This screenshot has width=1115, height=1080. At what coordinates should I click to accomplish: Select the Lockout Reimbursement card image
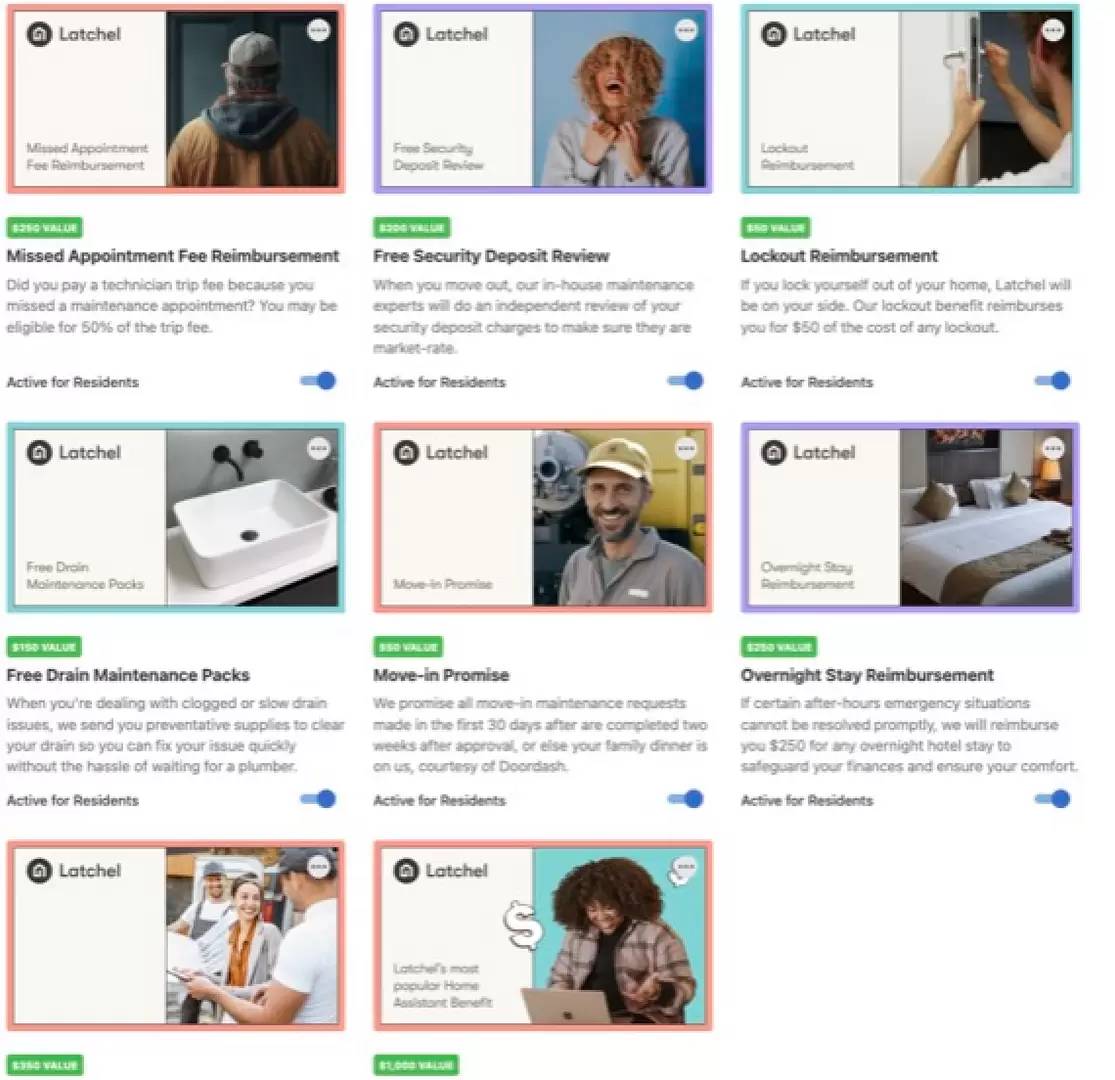[910, 99]
